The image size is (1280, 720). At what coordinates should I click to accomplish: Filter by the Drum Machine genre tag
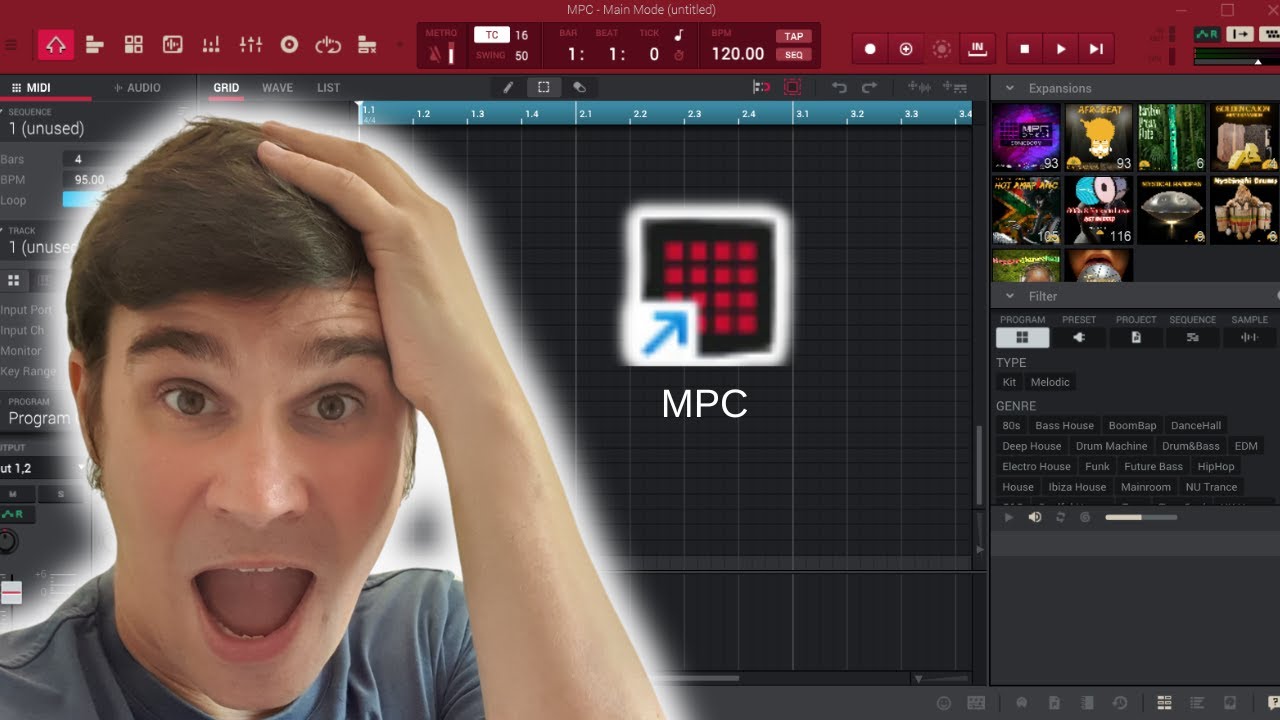pos(1111,446)
